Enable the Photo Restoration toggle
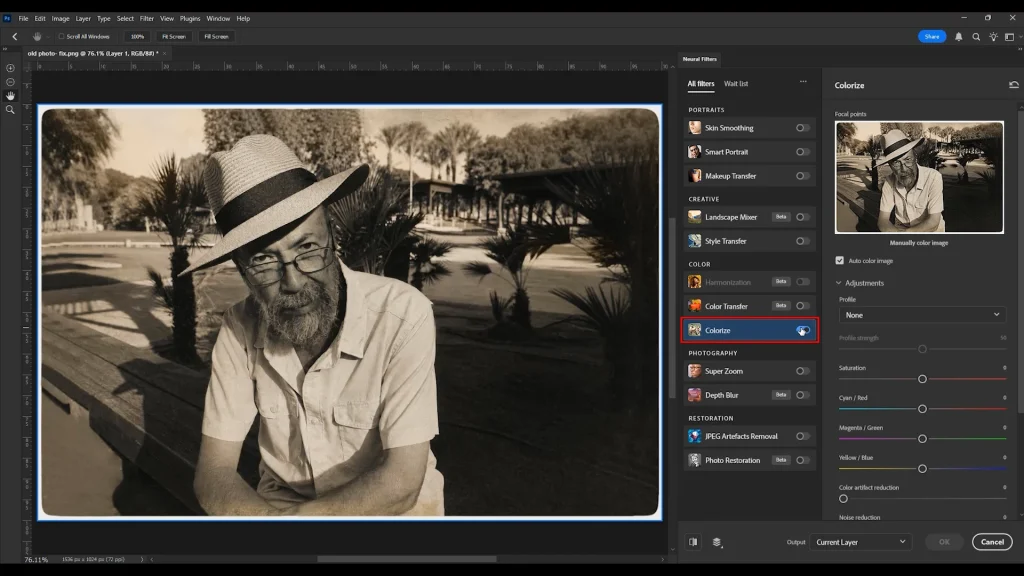The width and height of the screenshot is (1024, 576). click(803, 460)
